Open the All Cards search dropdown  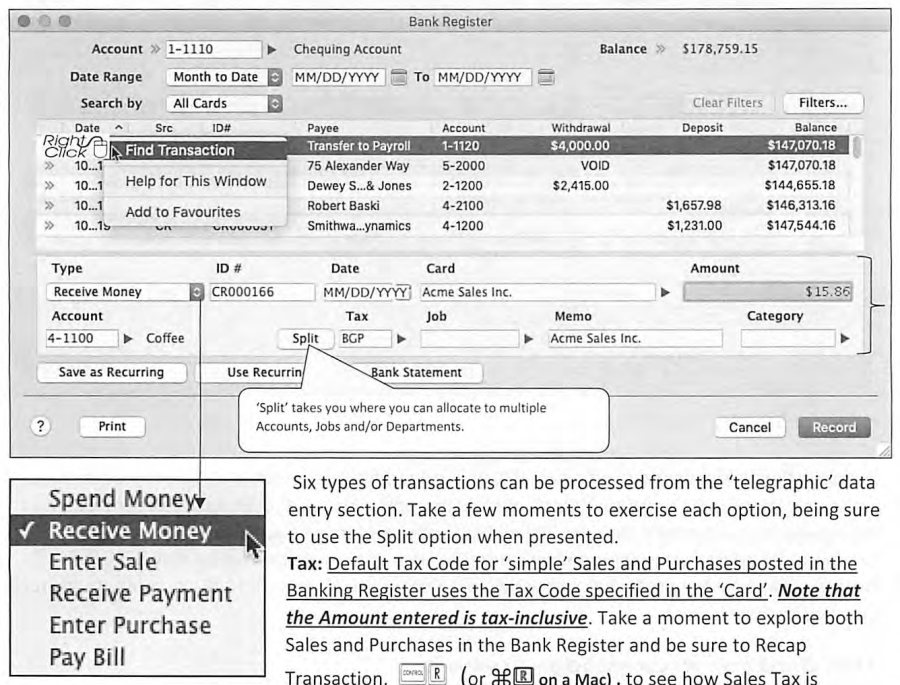224,103
